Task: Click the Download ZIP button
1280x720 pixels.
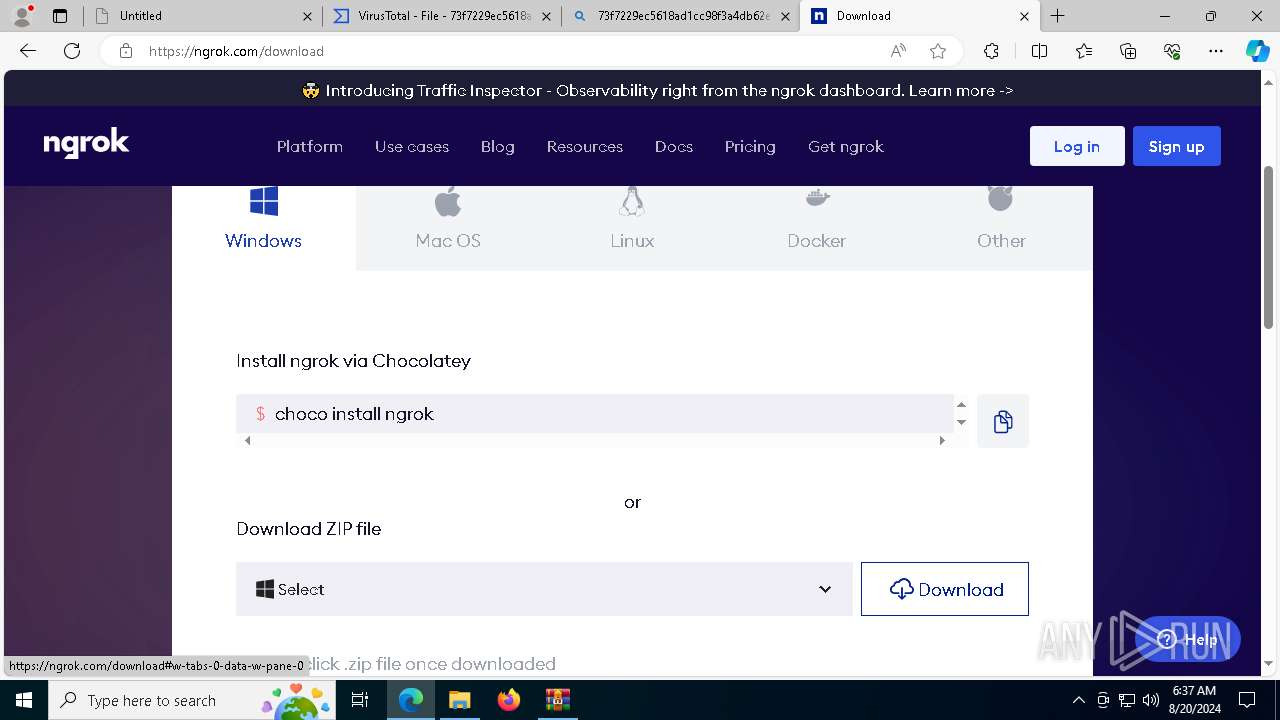Action: click(944, 589)
